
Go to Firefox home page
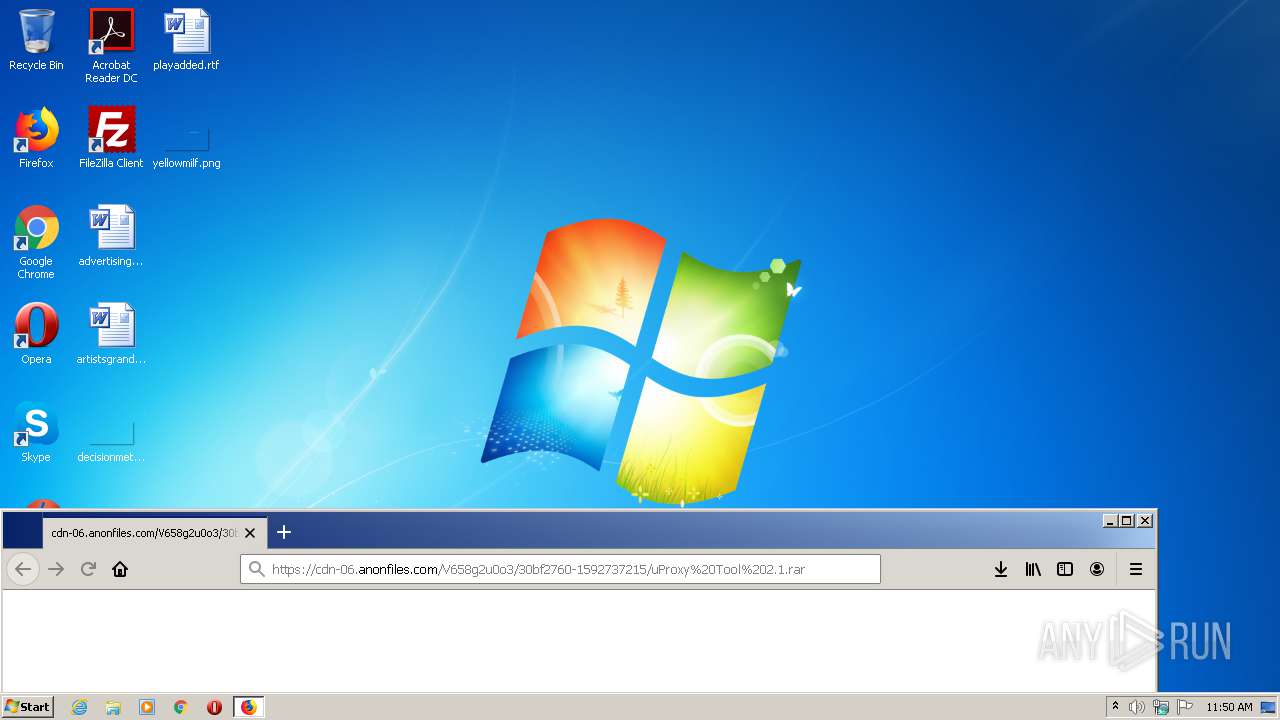120,569
